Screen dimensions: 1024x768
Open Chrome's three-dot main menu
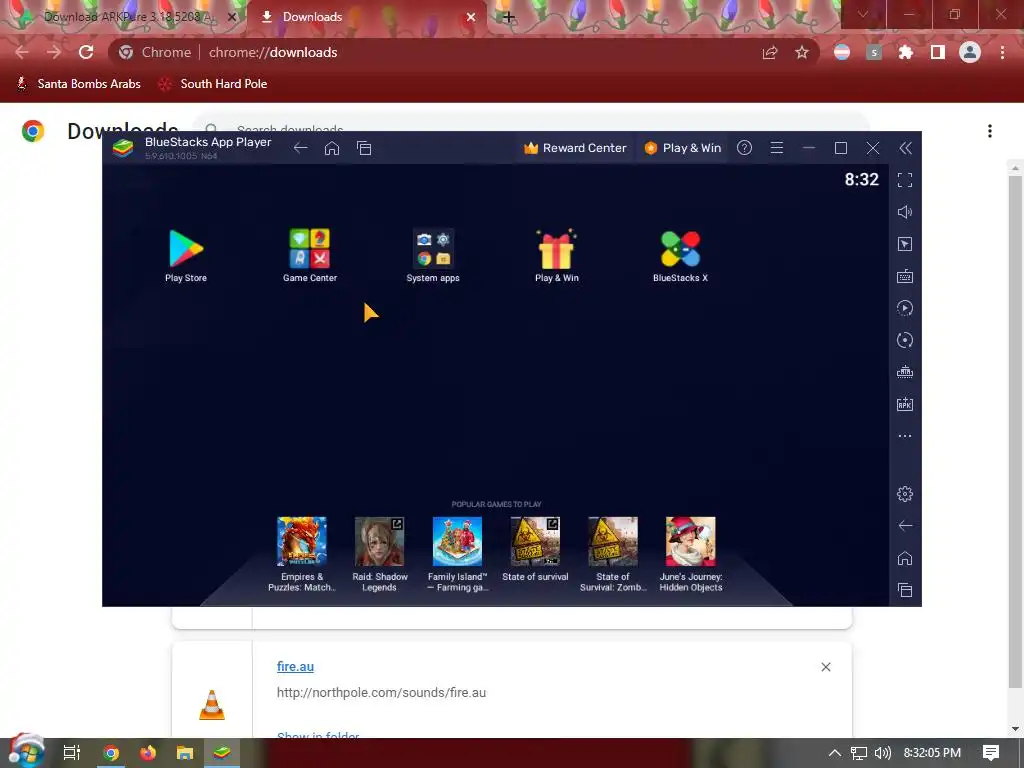click(1002, 52)
